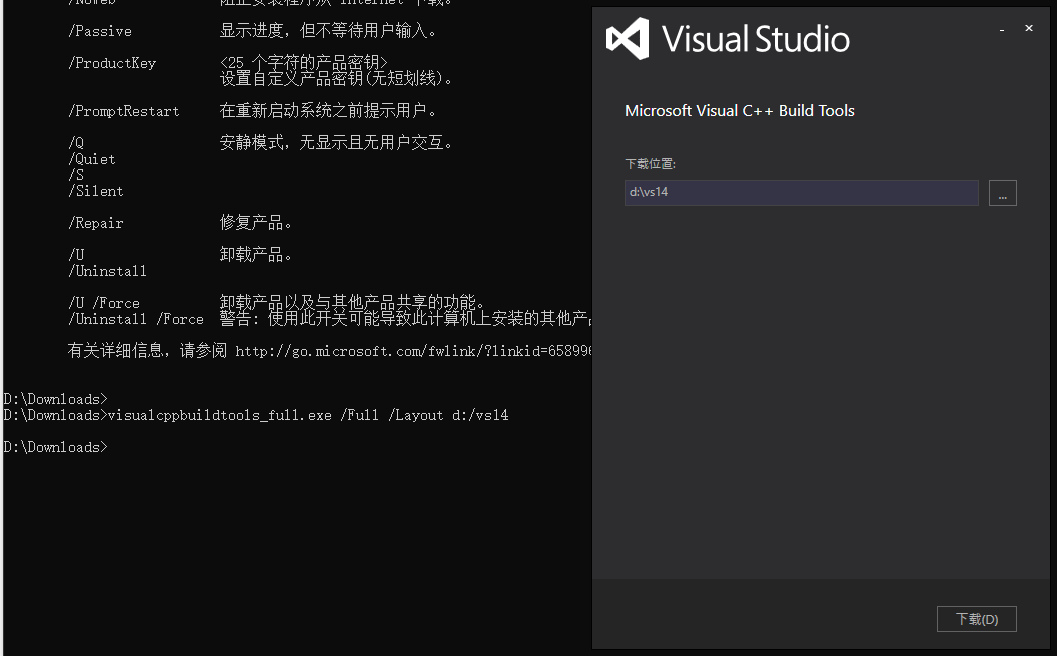Click the /ProductKey option in console

click(112, 63)
